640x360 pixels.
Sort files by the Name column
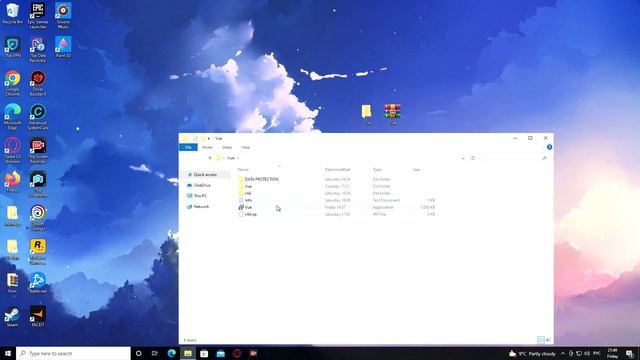tap(243, 169)
